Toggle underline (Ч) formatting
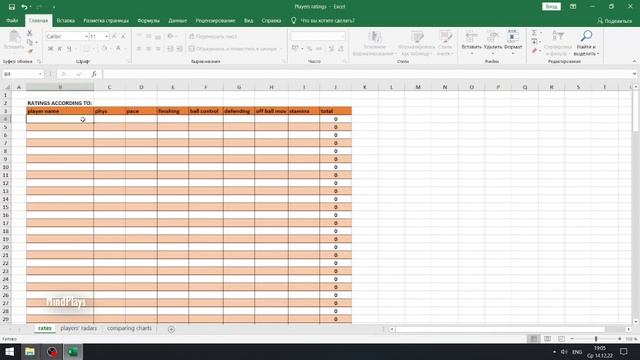The width and height of the screenshot is (640, 360). point(69,49)
